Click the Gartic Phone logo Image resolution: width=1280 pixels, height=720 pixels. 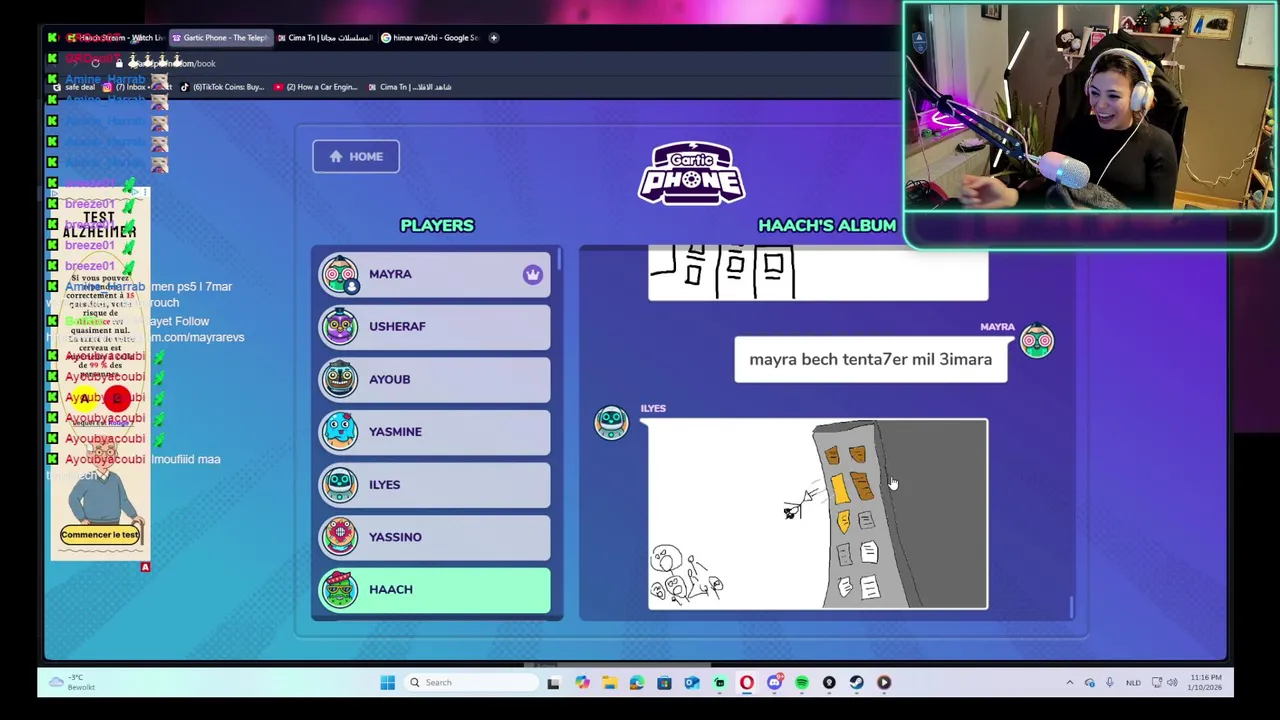(x=691, y=173)
